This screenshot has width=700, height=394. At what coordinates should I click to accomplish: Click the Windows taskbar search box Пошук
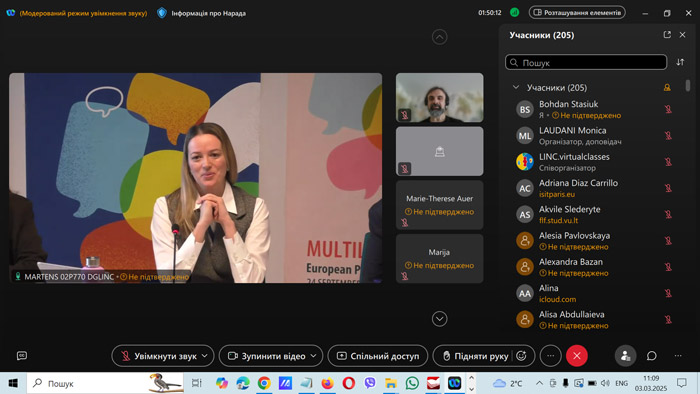pyautogui.click(x=105, y=383)
